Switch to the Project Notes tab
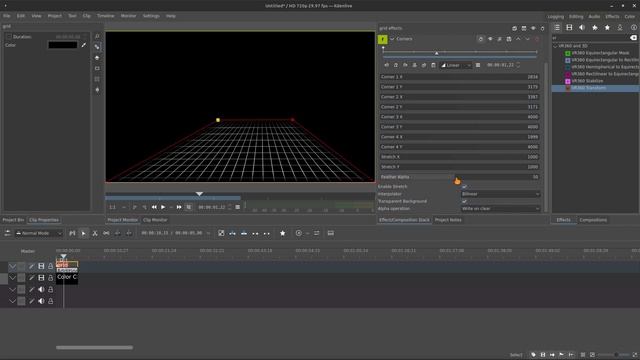 coord(448,220)
